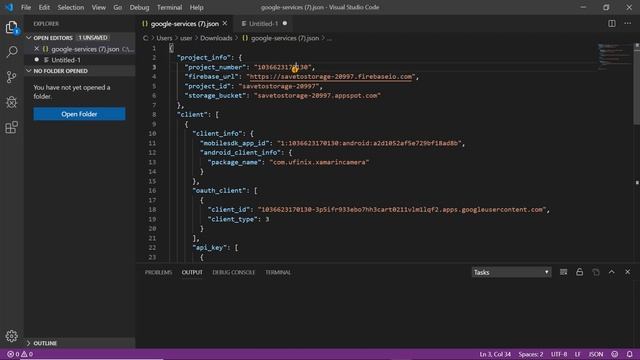Open the notifications bell
The image size is (640, 360).
tap(629, 354)
